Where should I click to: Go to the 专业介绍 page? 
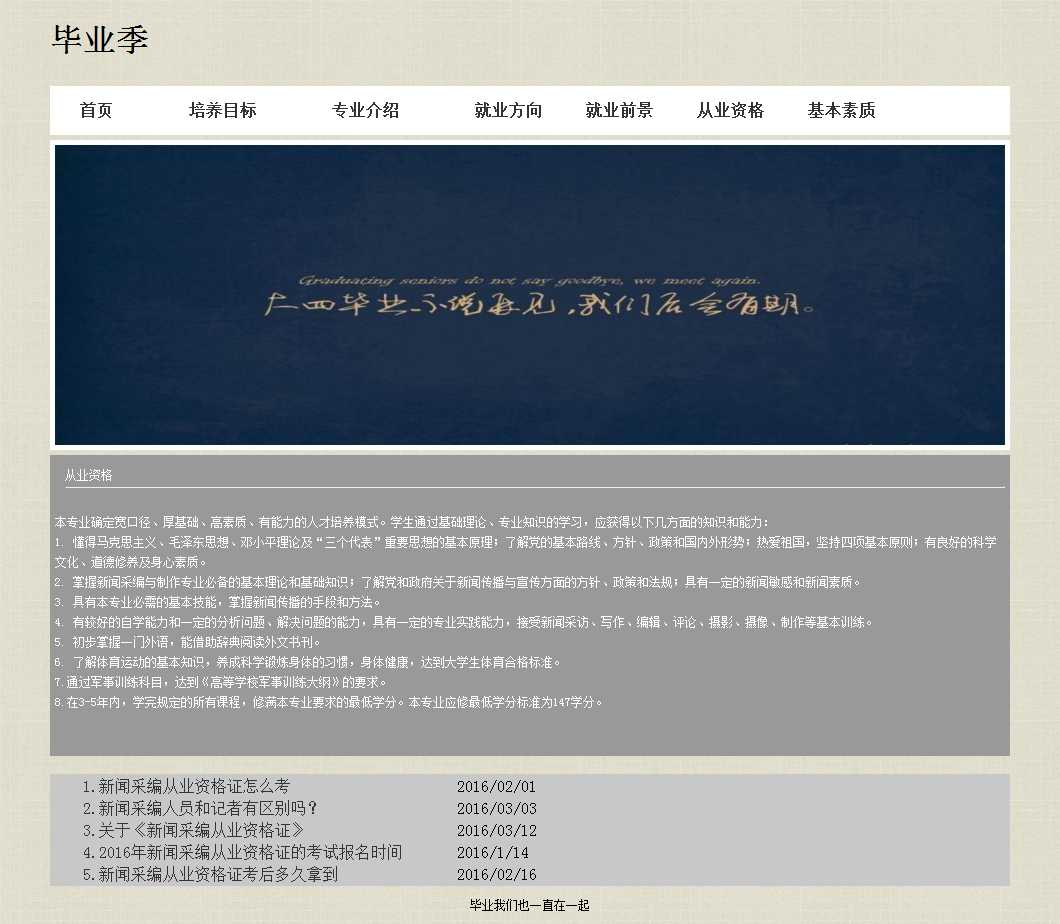pos(365,111)
